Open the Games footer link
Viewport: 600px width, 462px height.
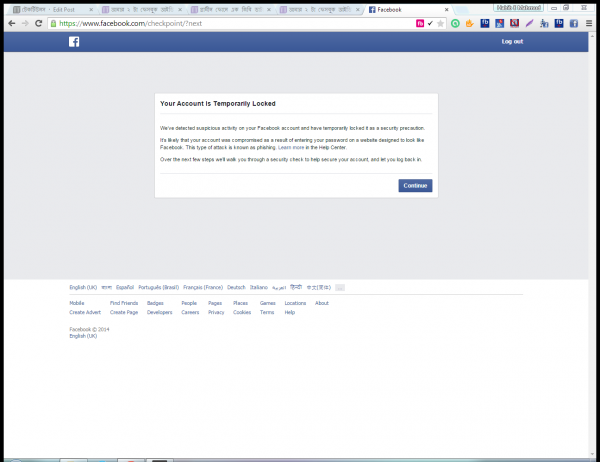267,303
